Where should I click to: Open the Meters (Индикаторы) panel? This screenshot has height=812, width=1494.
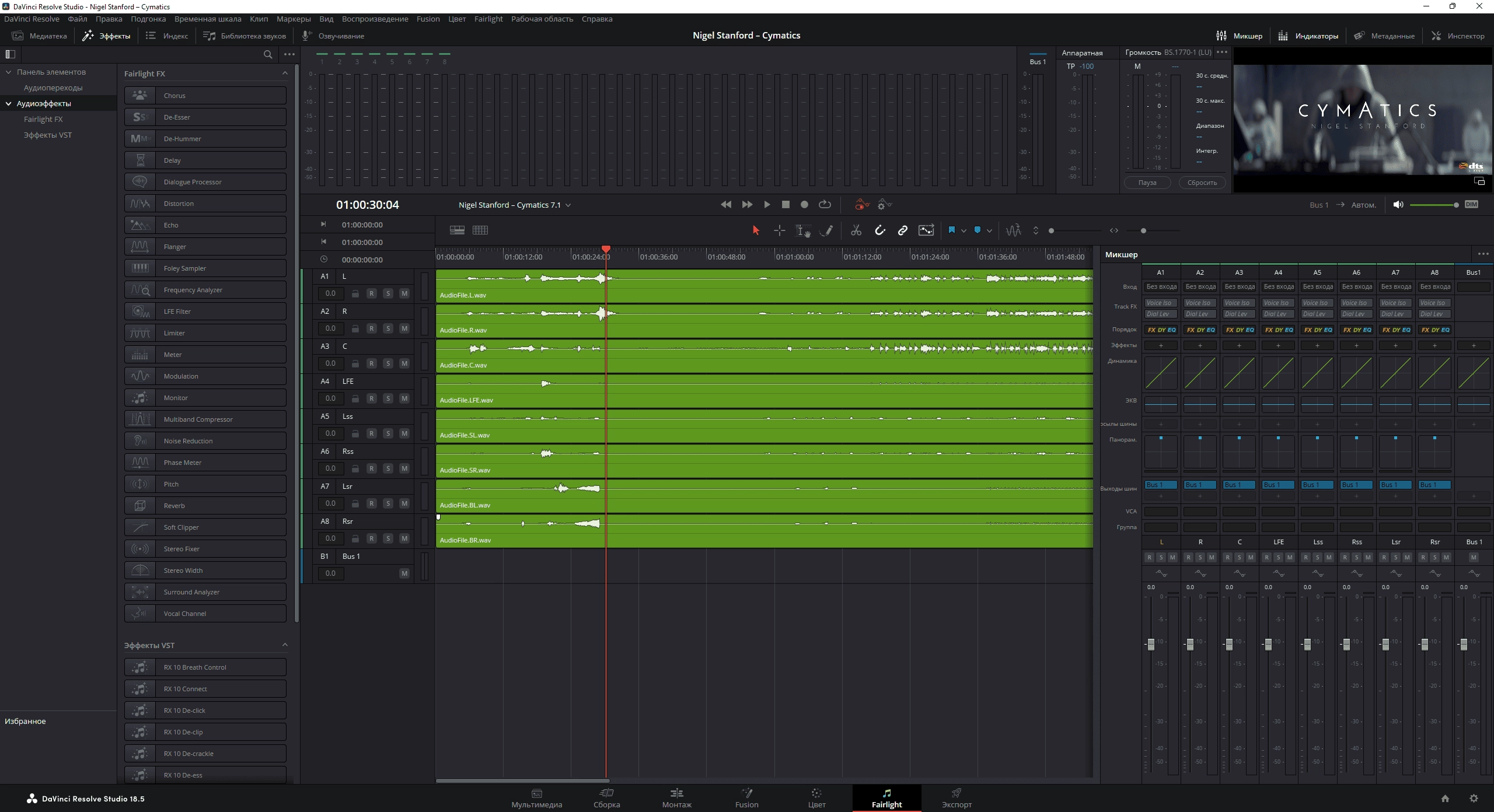click(1308, 36)
